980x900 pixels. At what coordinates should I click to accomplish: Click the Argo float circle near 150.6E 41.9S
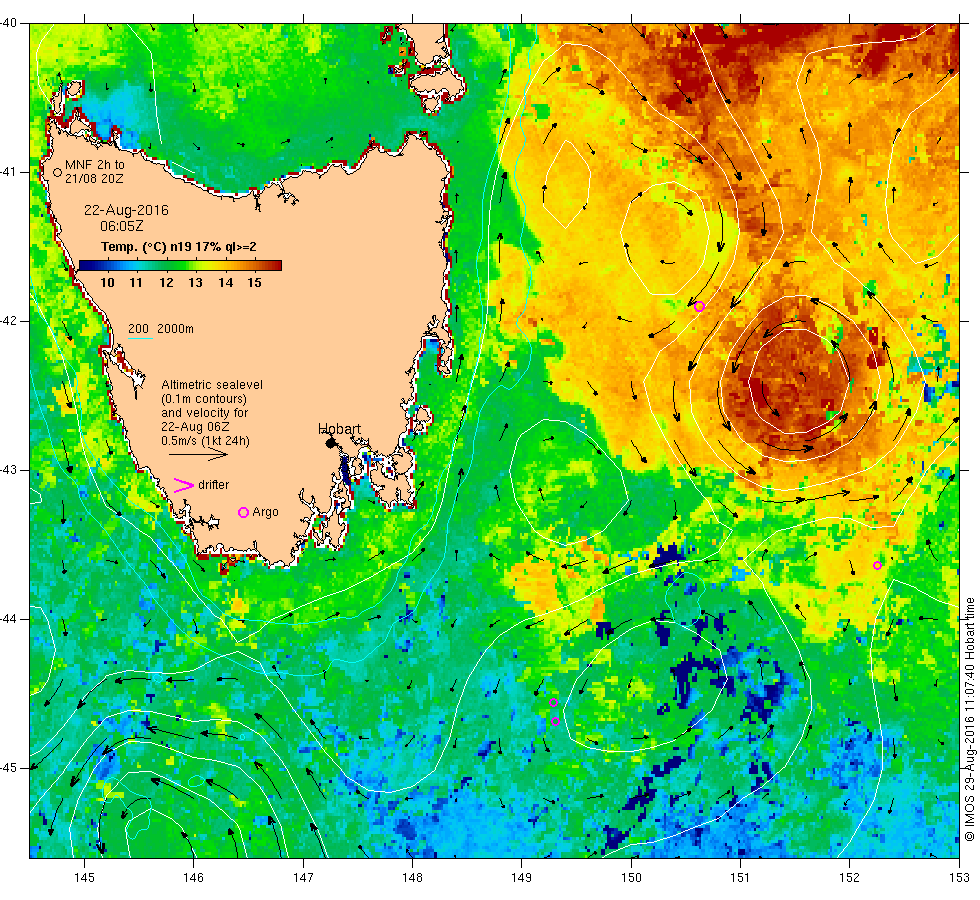[x=699, y=306]
